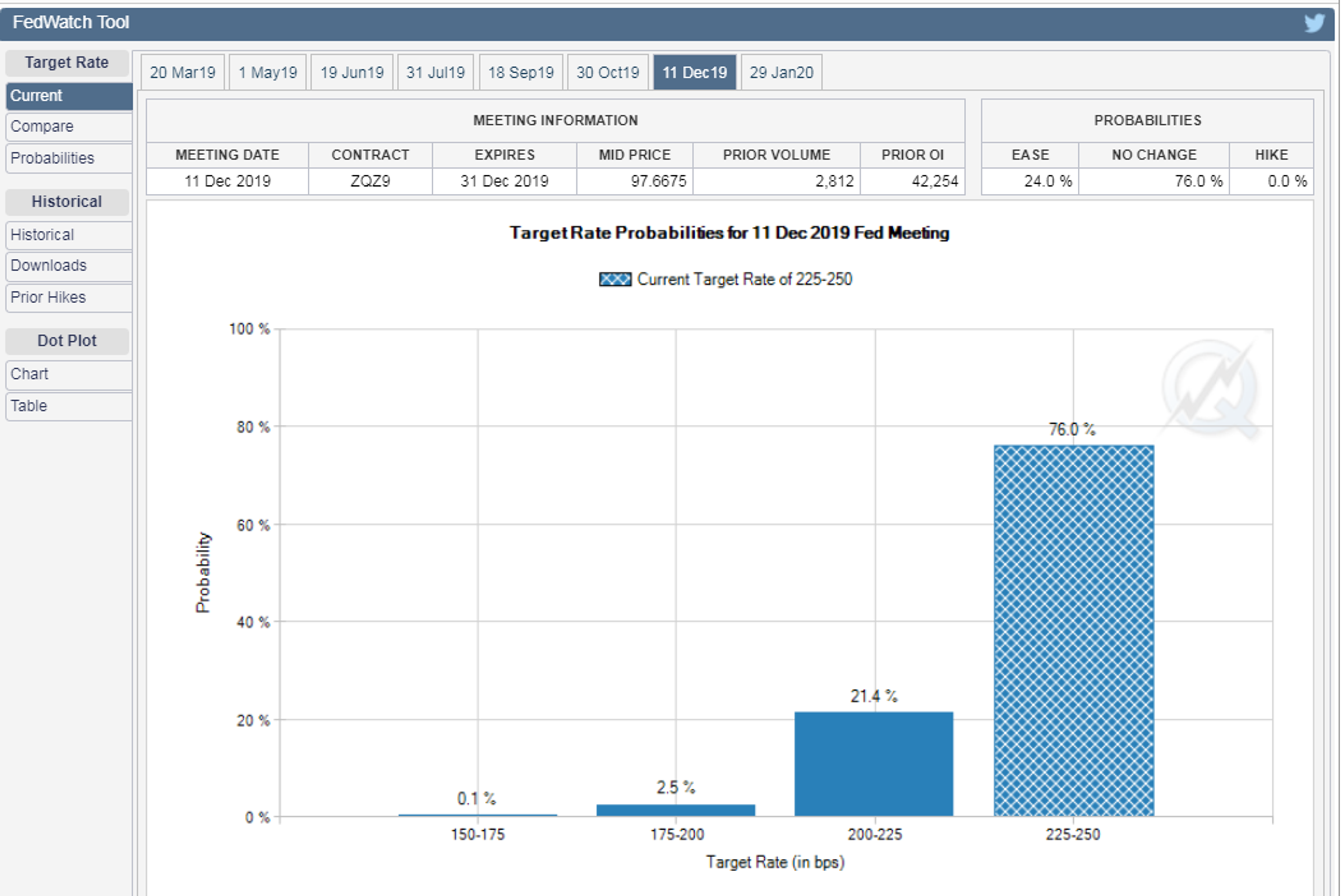Click the prior OI value 42,254
Viewport: 1341px width, 896px height.
pos(935,182)
